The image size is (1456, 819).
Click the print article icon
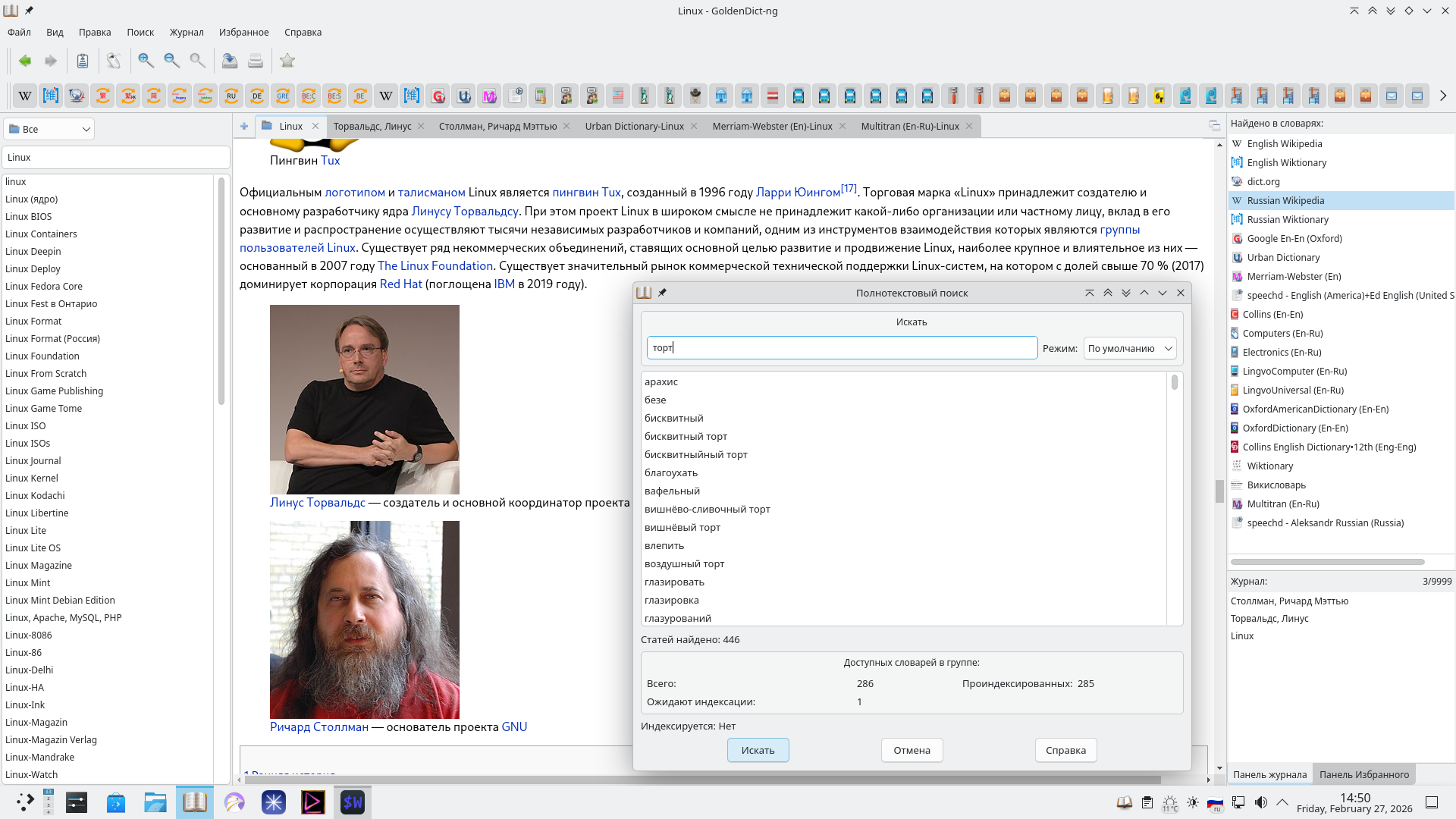256,61
